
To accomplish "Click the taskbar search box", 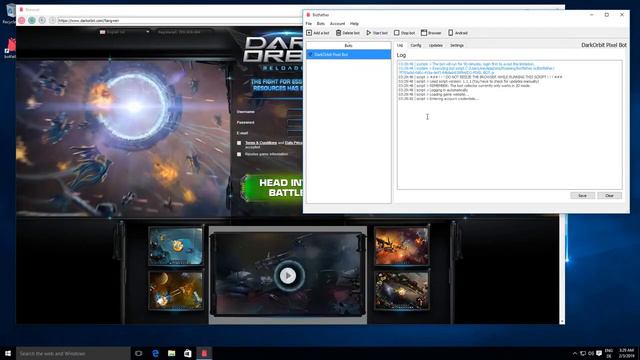I will click(x=73, y=353).
